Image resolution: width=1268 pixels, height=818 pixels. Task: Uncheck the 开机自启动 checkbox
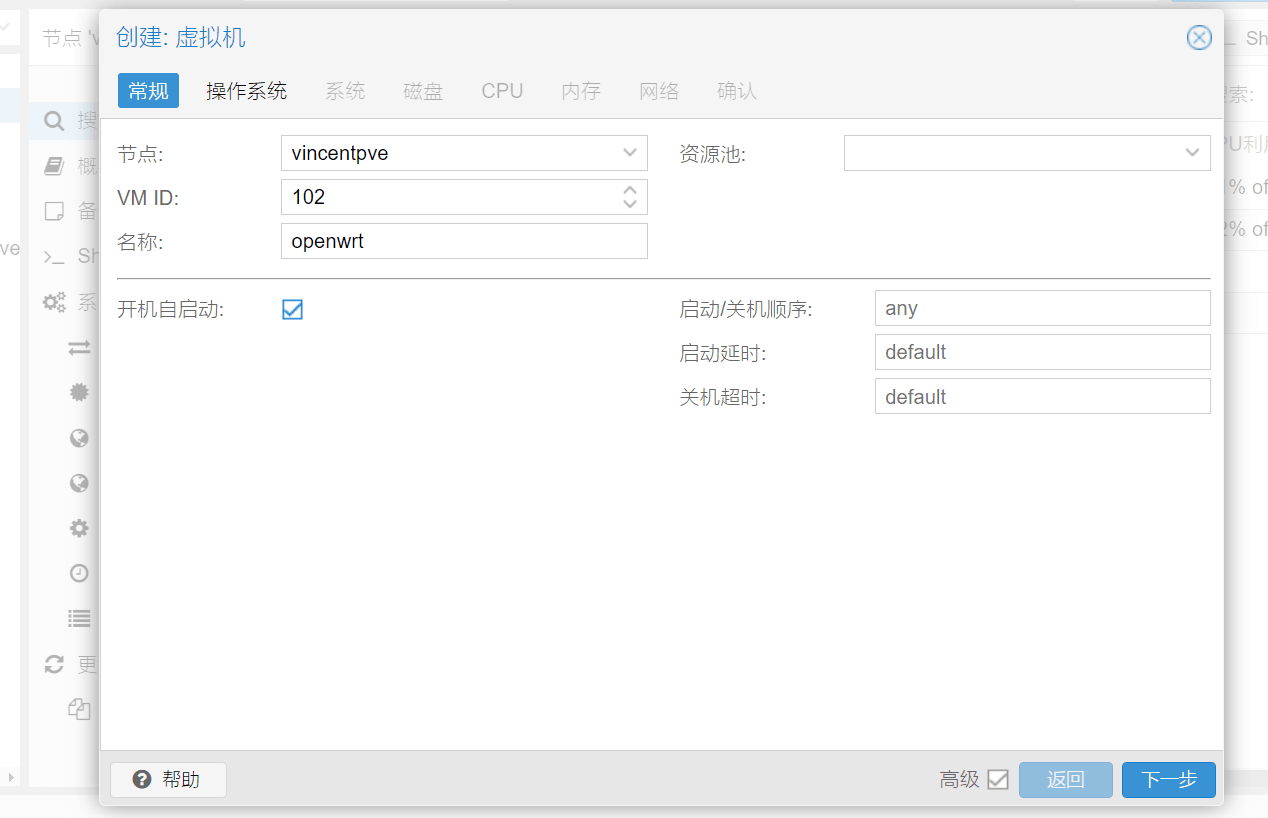[292, 310]
